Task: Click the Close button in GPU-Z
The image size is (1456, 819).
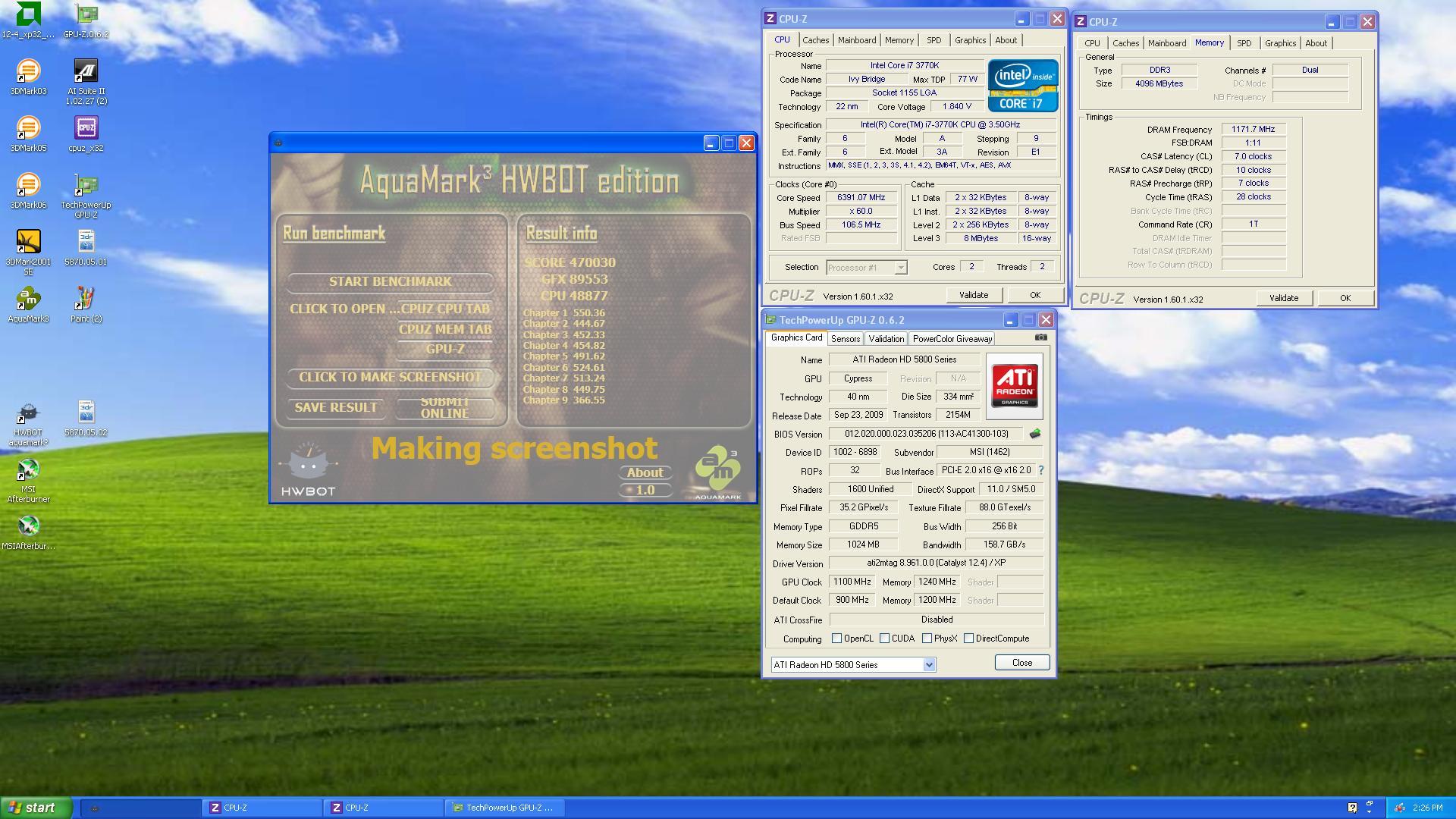Action: point(1021,663)
